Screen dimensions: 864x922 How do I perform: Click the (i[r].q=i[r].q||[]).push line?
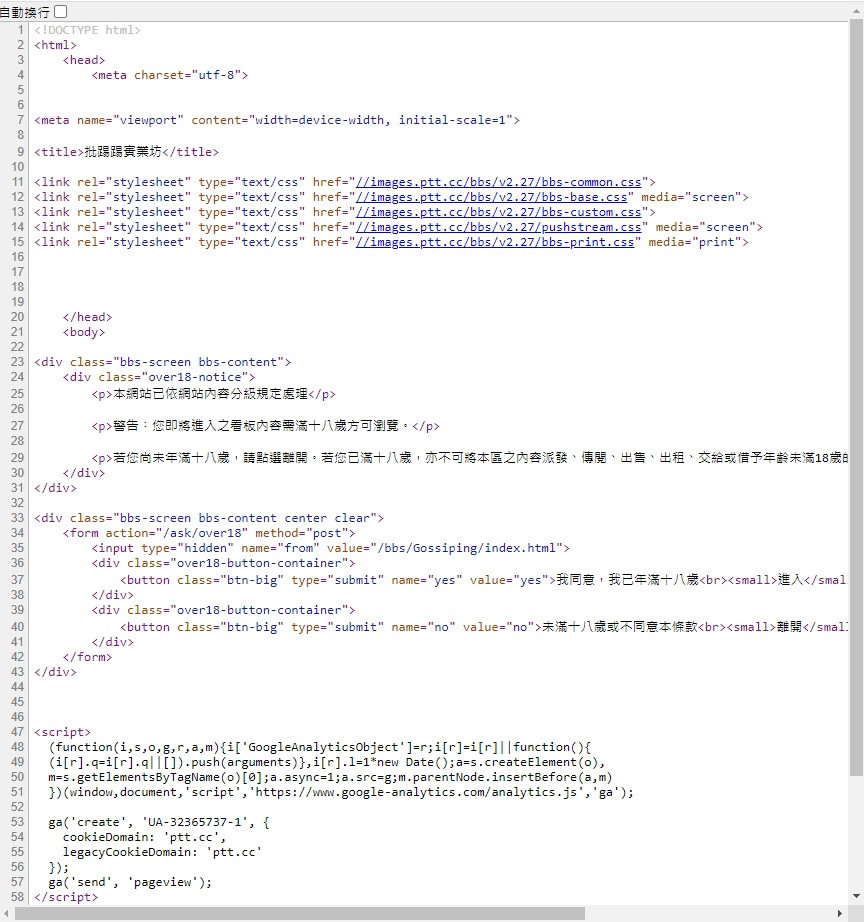[x=327, y=762]
